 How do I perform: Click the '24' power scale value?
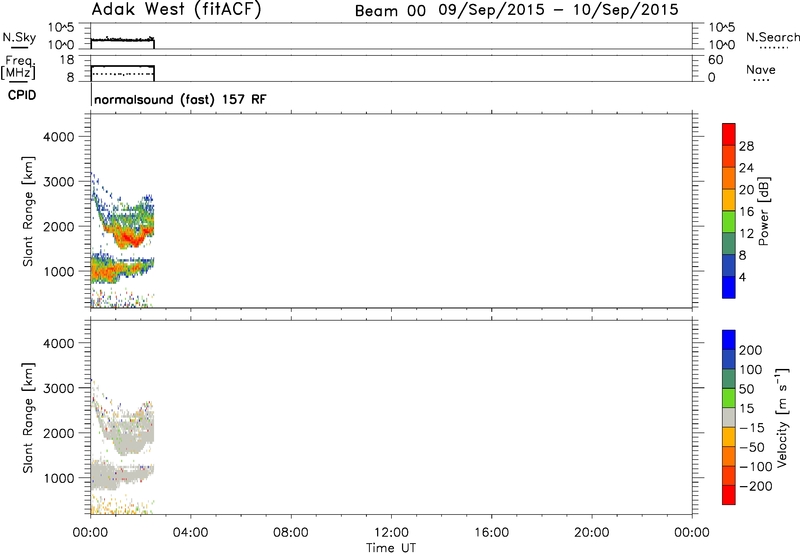[x=746, y=168]
